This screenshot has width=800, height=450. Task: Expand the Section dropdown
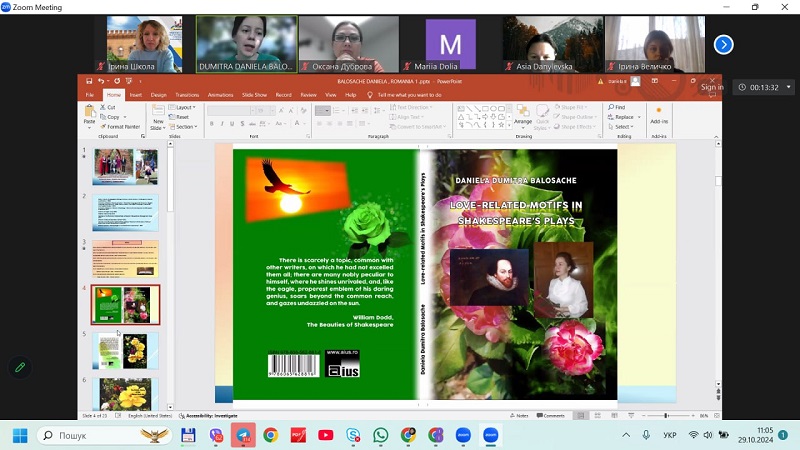point(183,127)
